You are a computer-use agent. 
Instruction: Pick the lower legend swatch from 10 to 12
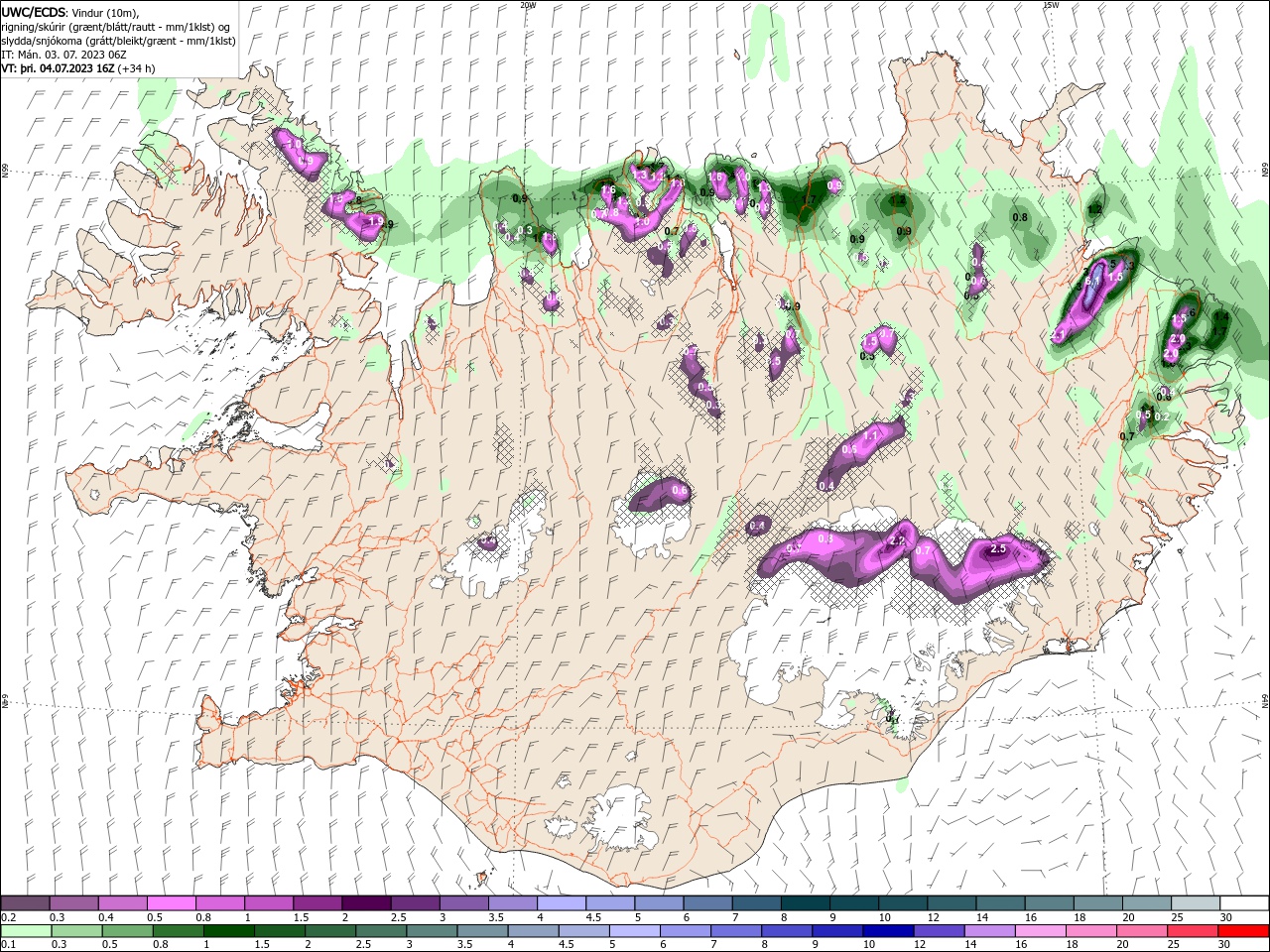[889, 931]
